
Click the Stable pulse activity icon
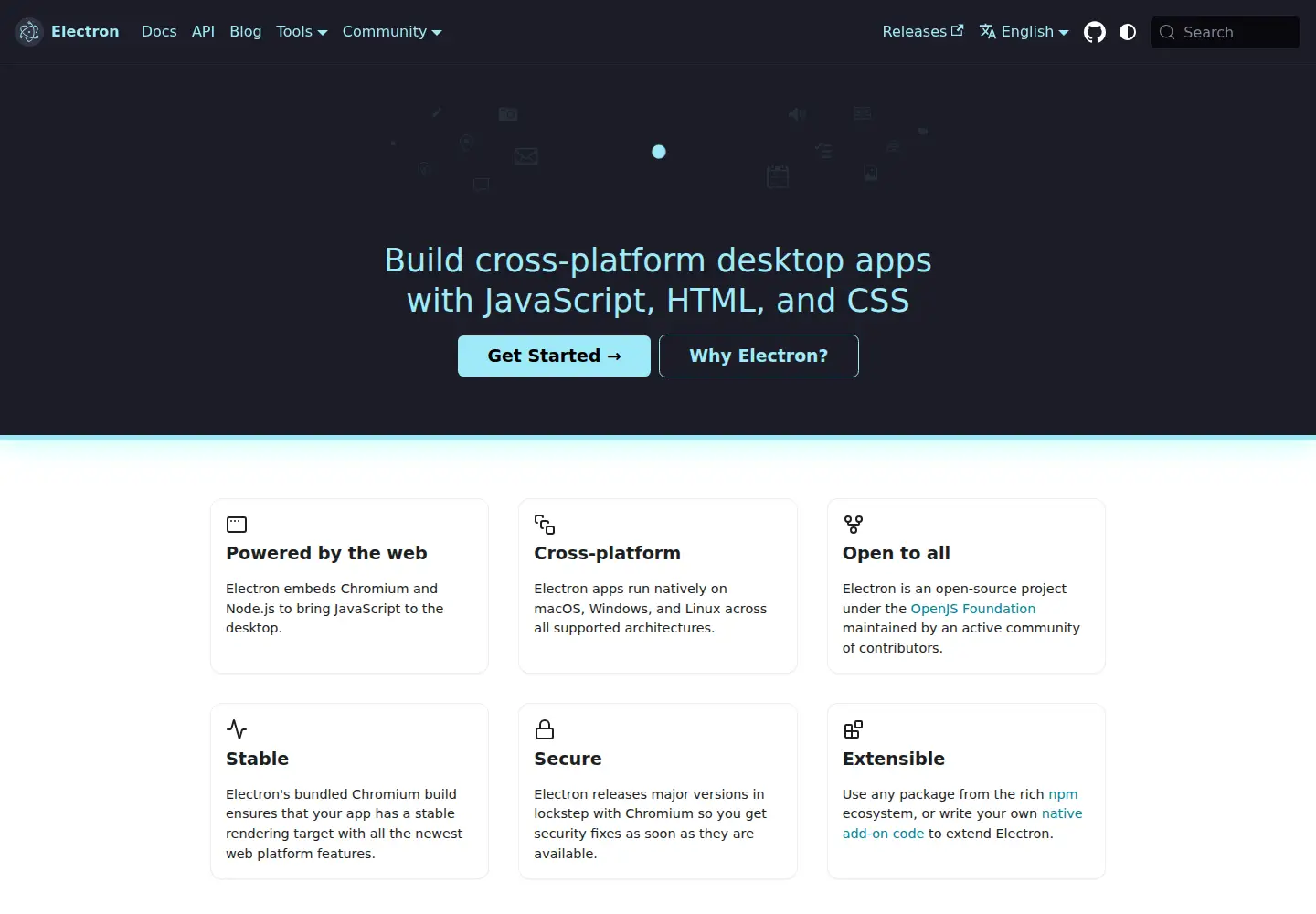pyautogui.click(x=237, y=729)
